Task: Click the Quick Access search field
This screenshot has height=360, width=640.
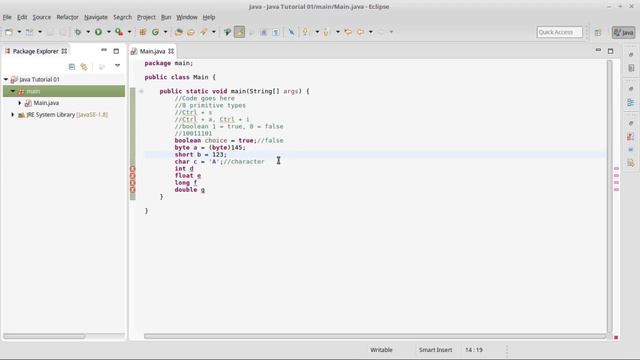Action: [560, 32]
